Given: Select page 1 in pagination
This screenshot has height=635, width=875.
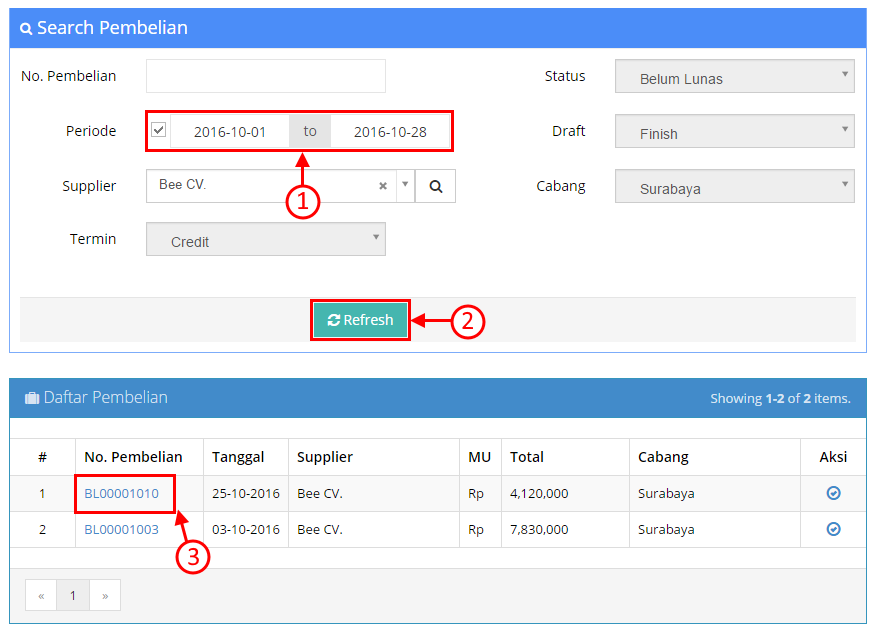Looking at the screenshot, I should click(73, 595).
